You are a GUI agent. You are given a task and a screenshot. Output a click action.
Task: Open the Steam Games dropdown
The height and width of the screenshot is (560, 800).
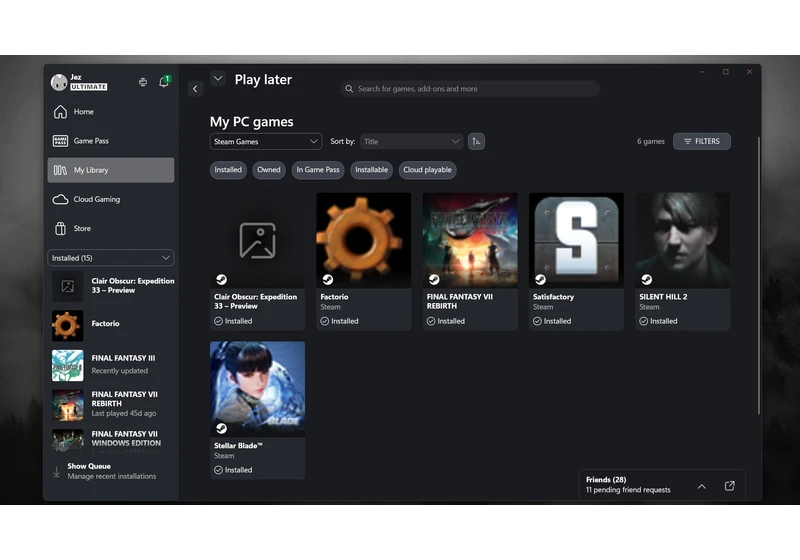pos(265,141)
